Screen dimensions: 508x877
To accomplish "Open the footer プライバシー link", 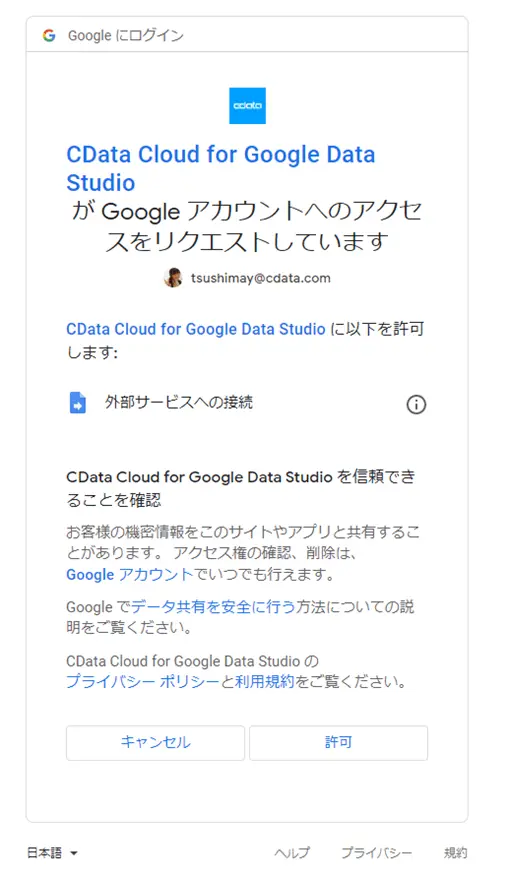I will pos(377,853).
